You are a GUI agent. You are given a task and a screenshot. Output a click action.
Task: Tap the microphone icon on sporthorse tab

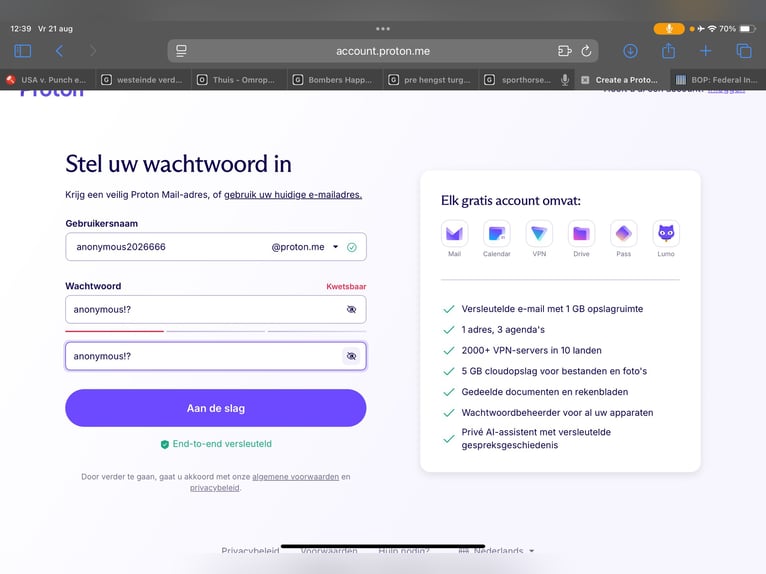point(565,80)
